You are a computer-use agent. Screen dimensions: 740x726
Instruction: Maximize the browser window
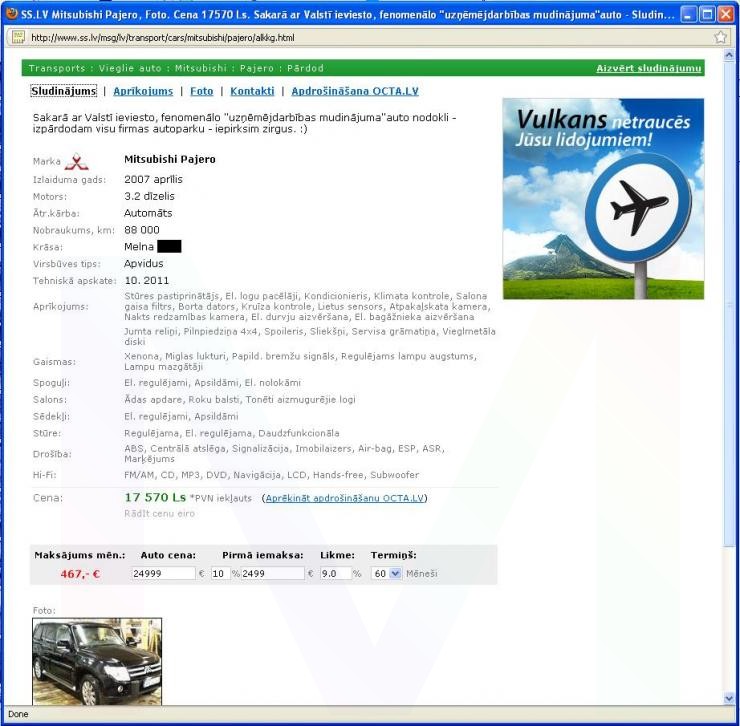(706, 12)
